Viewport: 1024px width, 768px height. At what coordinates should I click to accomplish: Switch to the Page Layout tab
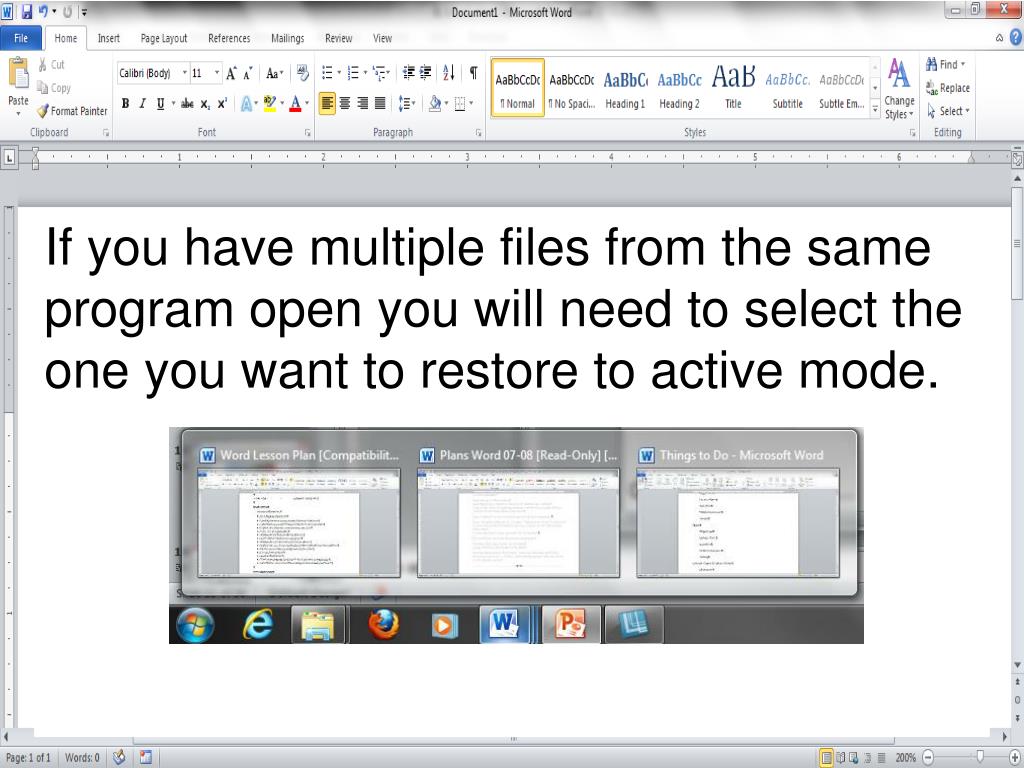[164, 38]
